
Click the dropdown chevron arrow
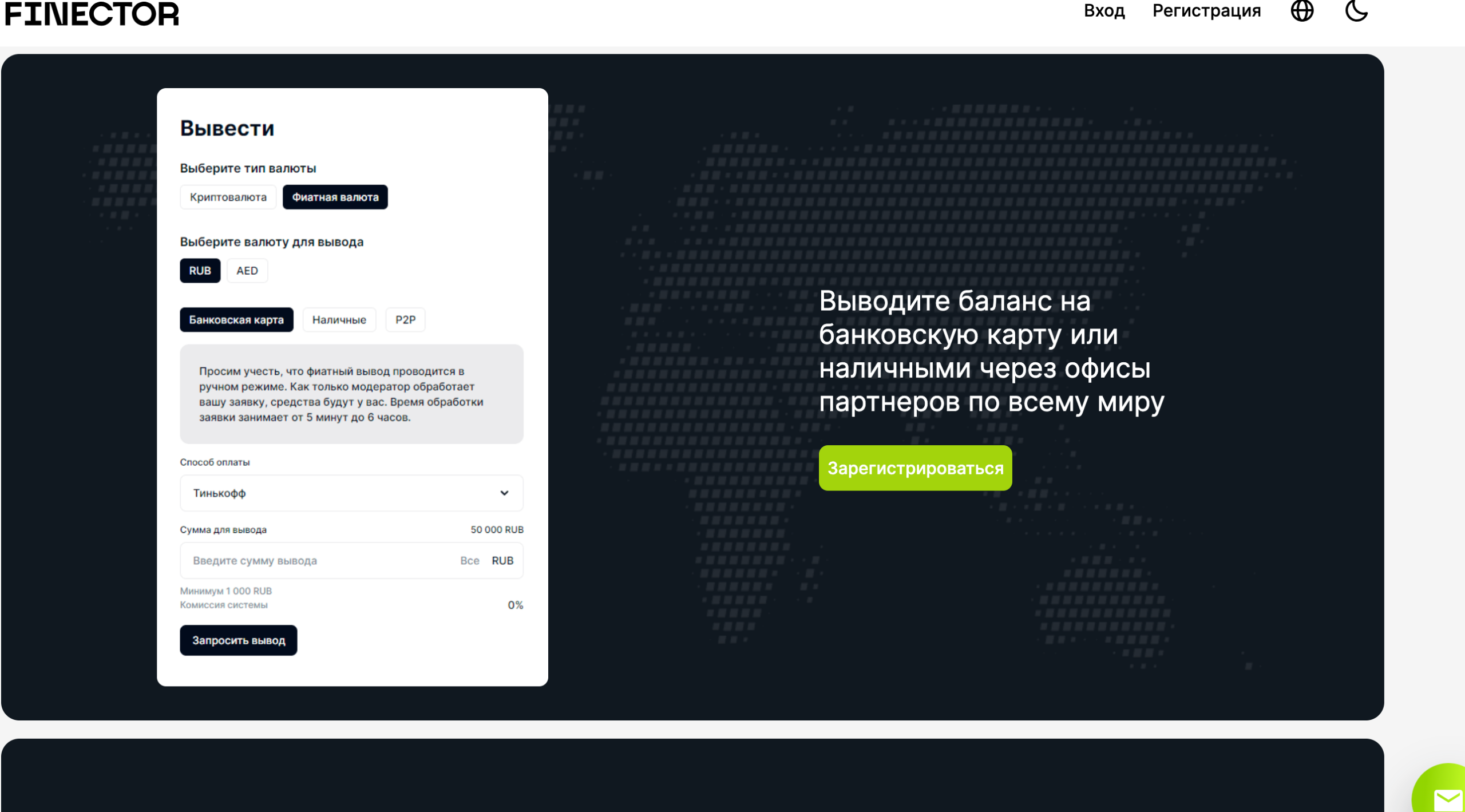click(504, 493)
